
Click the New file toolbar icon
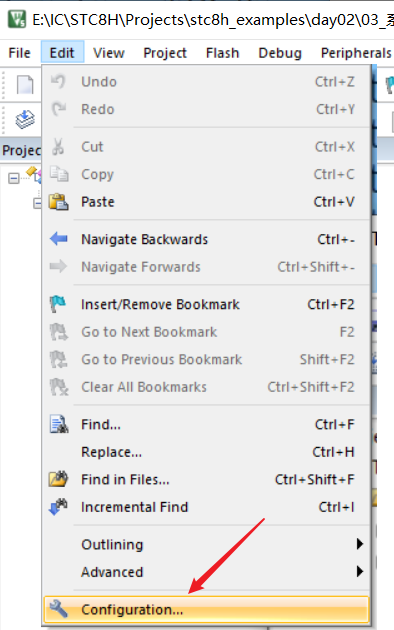coord(25,85)
